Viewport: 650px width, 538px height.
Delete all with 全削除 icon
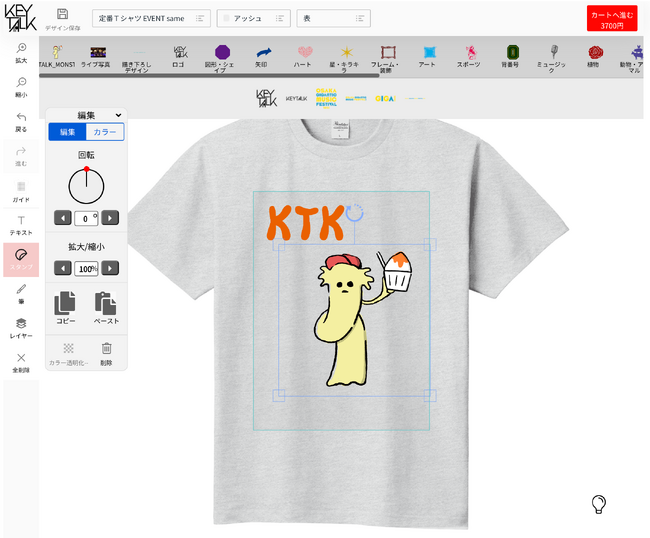tap(21, 363)
